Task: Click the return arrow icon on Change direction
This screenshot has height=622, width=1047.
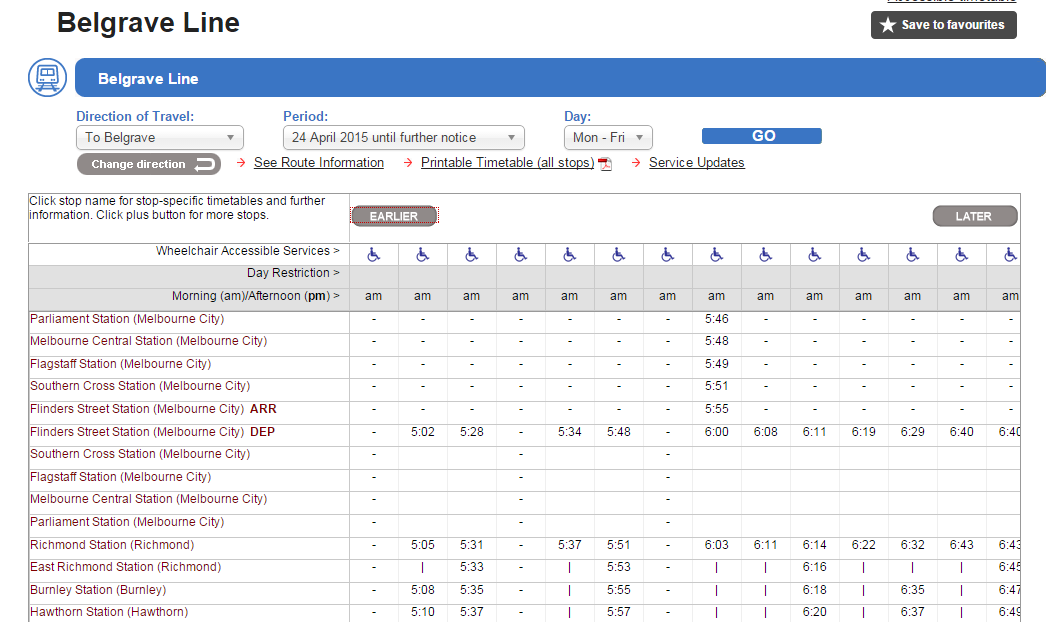Action: pyautogui.click(x=204, y=164)
